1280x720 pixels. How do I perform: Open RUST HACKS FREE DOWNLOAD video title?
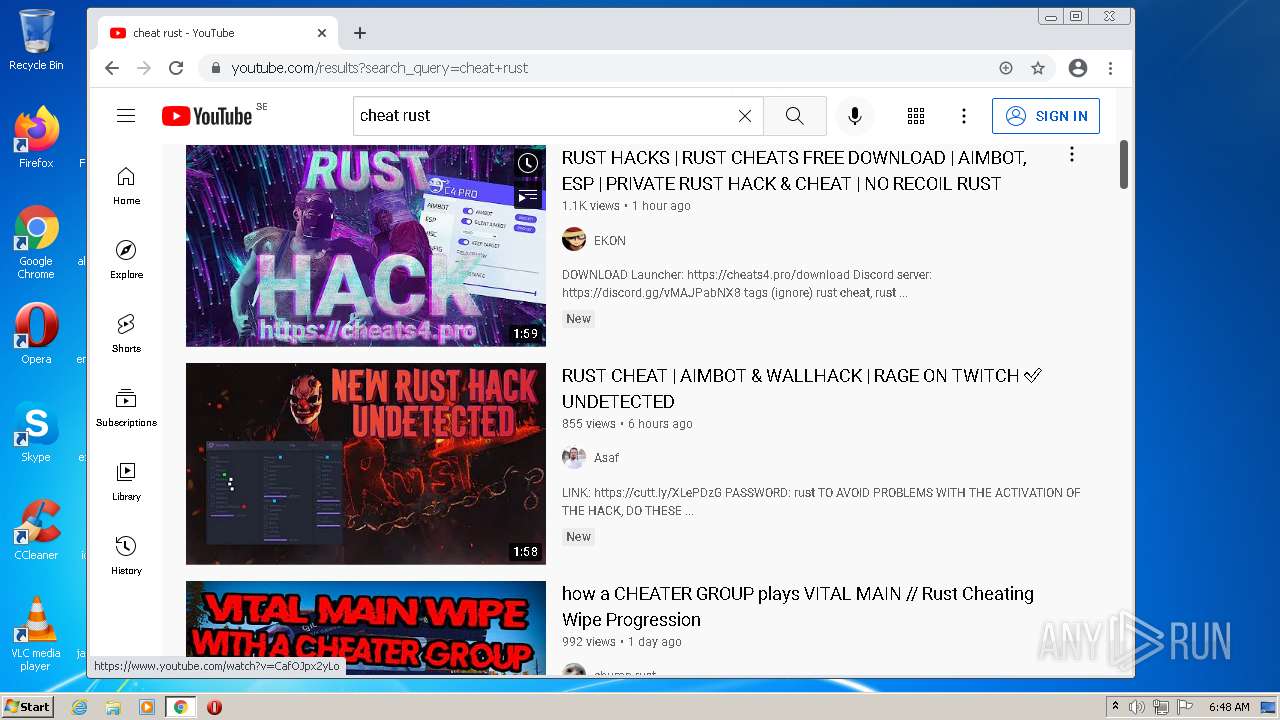point(794,171)
